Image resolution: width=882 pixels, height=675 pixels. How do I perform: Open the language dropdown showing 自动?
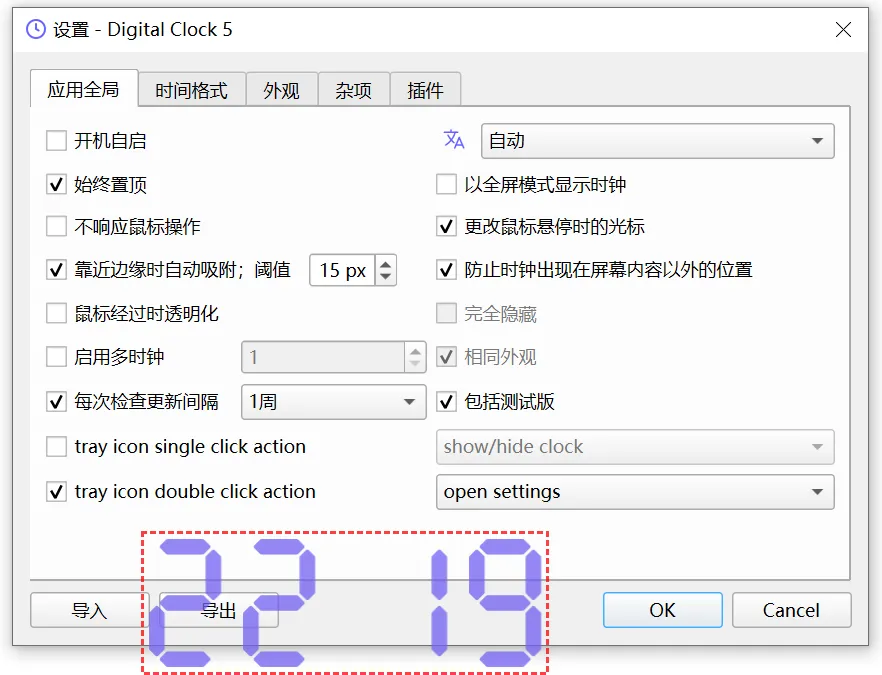[x=658, y=141]
